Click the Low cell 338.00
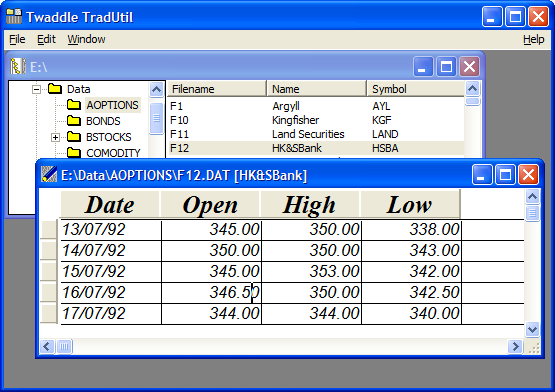 412,229
